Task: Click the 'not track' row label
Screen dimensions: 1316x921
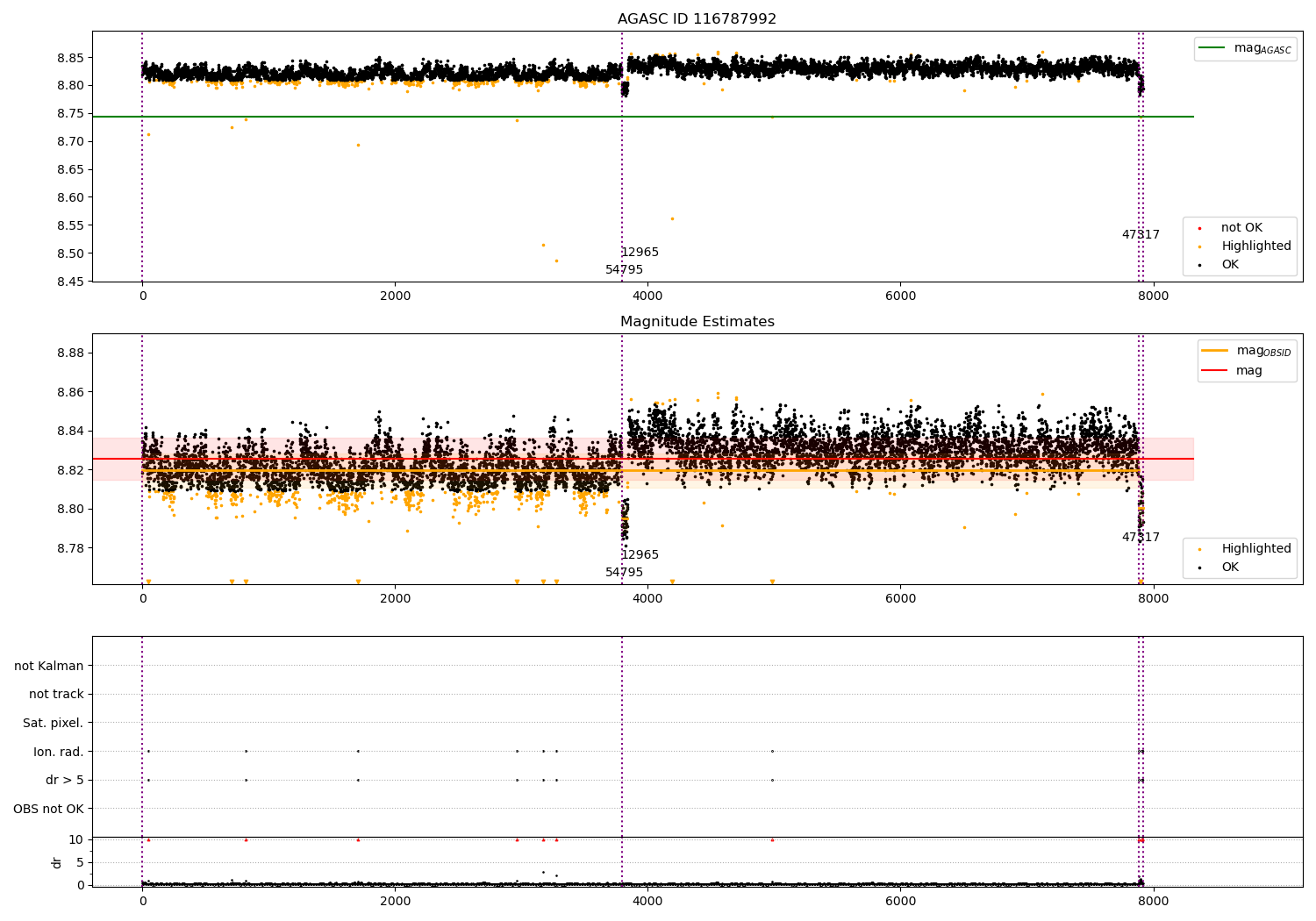Action: (56, 694)
